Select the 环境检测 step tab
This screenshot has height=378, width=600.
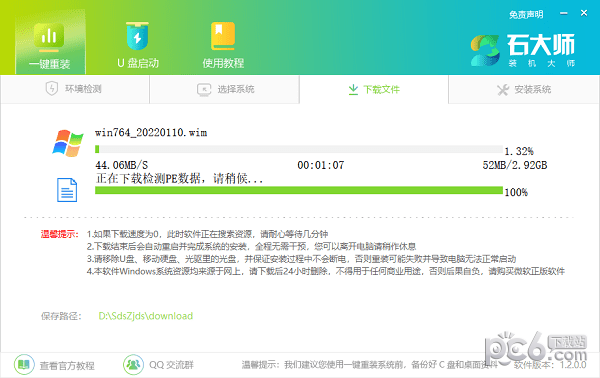[x=75, y=90]
